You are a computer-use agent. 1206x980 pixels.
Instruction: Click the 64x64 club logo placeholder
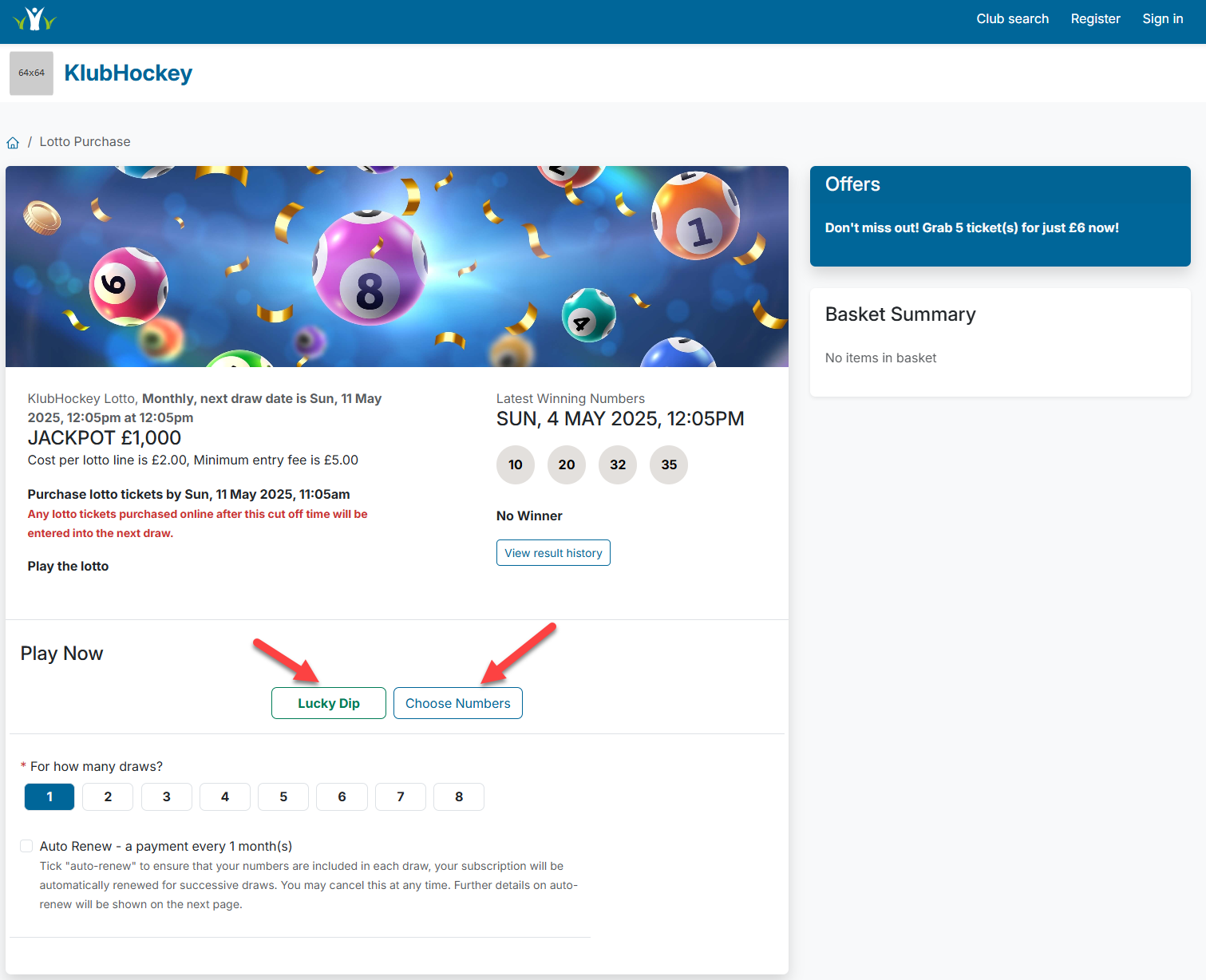31,73
